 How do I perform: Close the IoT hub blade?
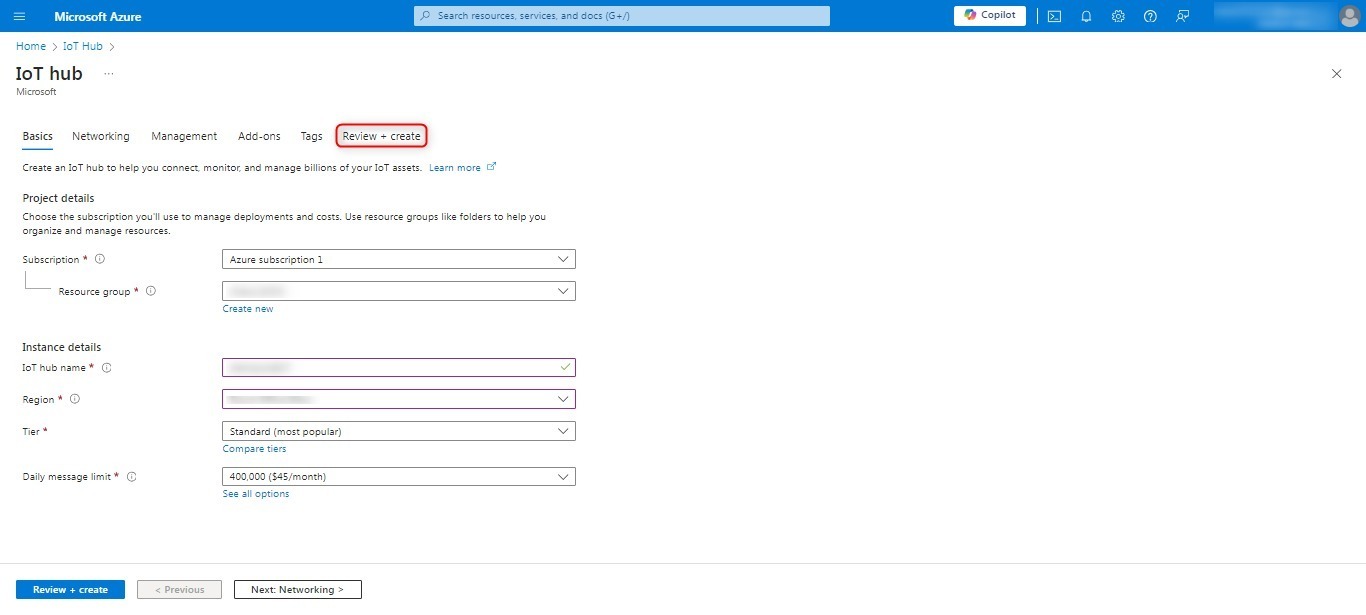(x=1337, y=74)
